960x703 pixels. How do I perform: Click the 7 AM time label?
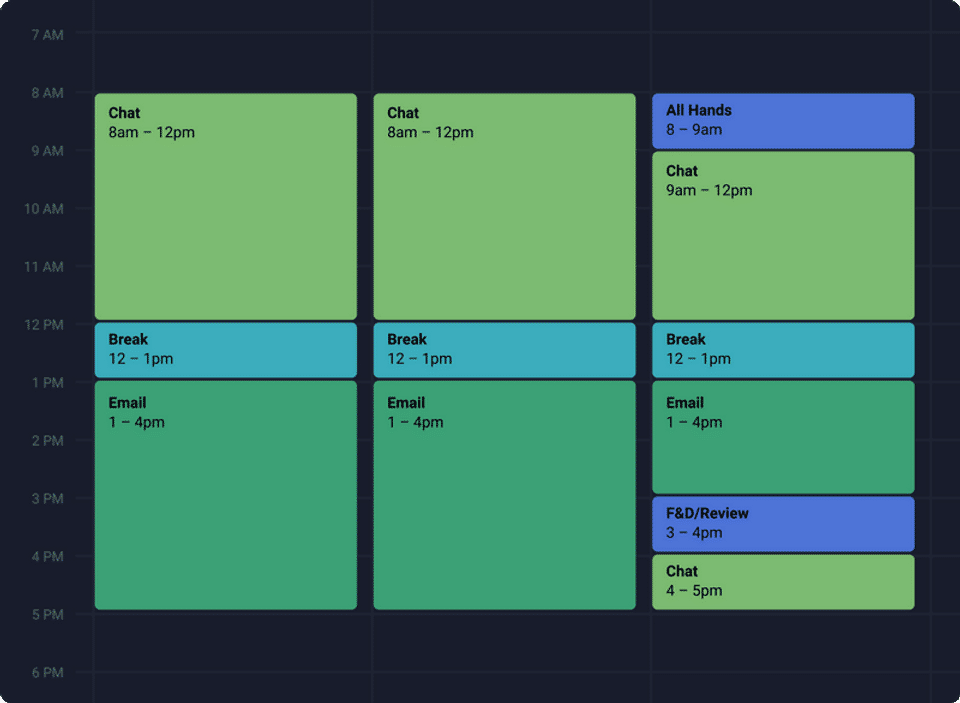47,35
